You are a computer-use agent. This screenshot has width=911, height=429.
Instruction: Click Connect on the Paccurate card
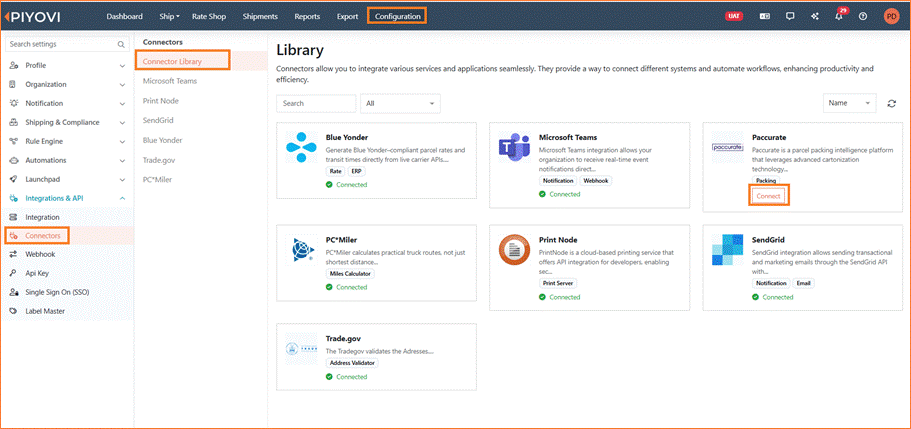tap(769, 196)
